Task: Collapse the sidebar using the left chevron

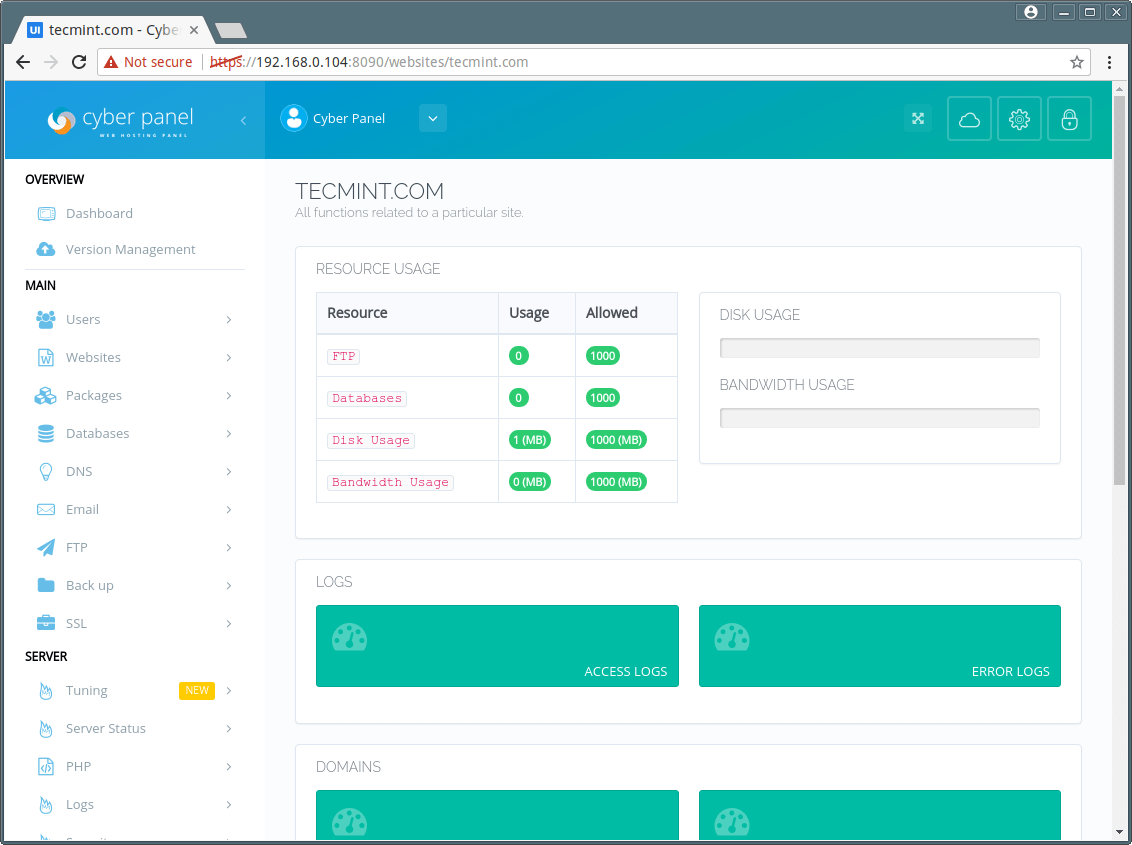Action: pyautogui.click(x=243, y=120)
